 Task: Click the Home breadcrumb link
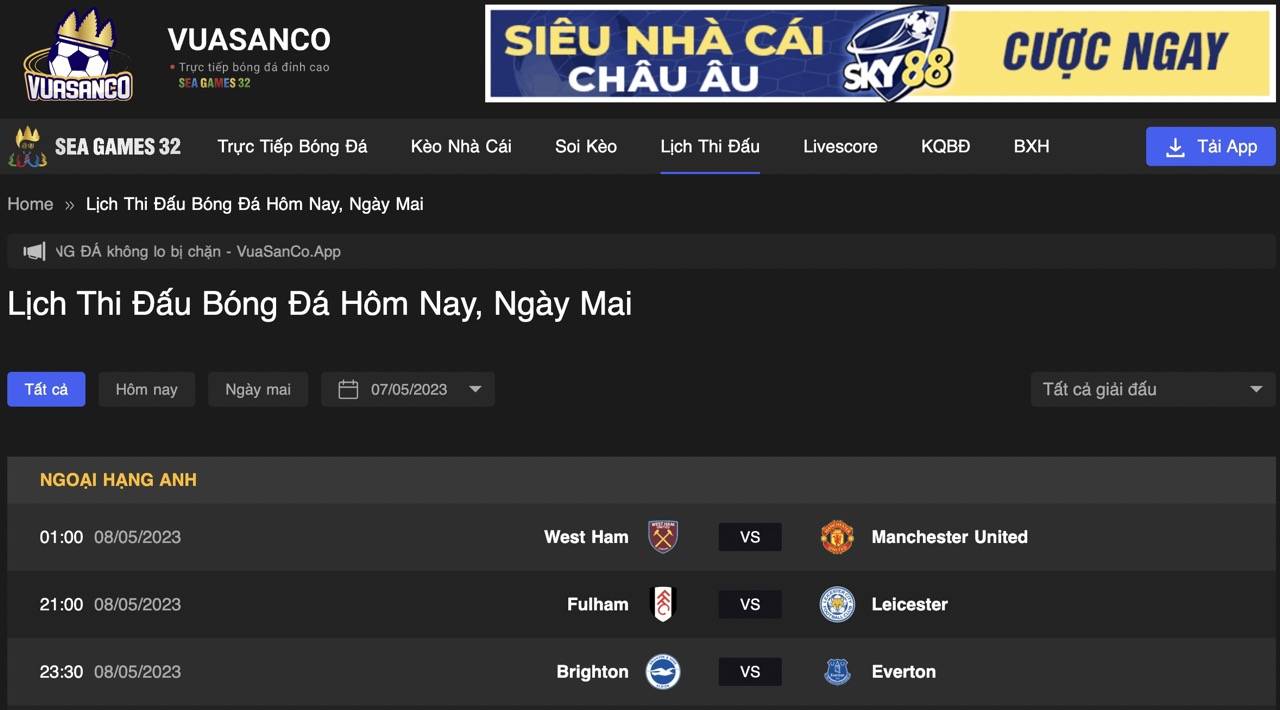[x=30, y=204]
